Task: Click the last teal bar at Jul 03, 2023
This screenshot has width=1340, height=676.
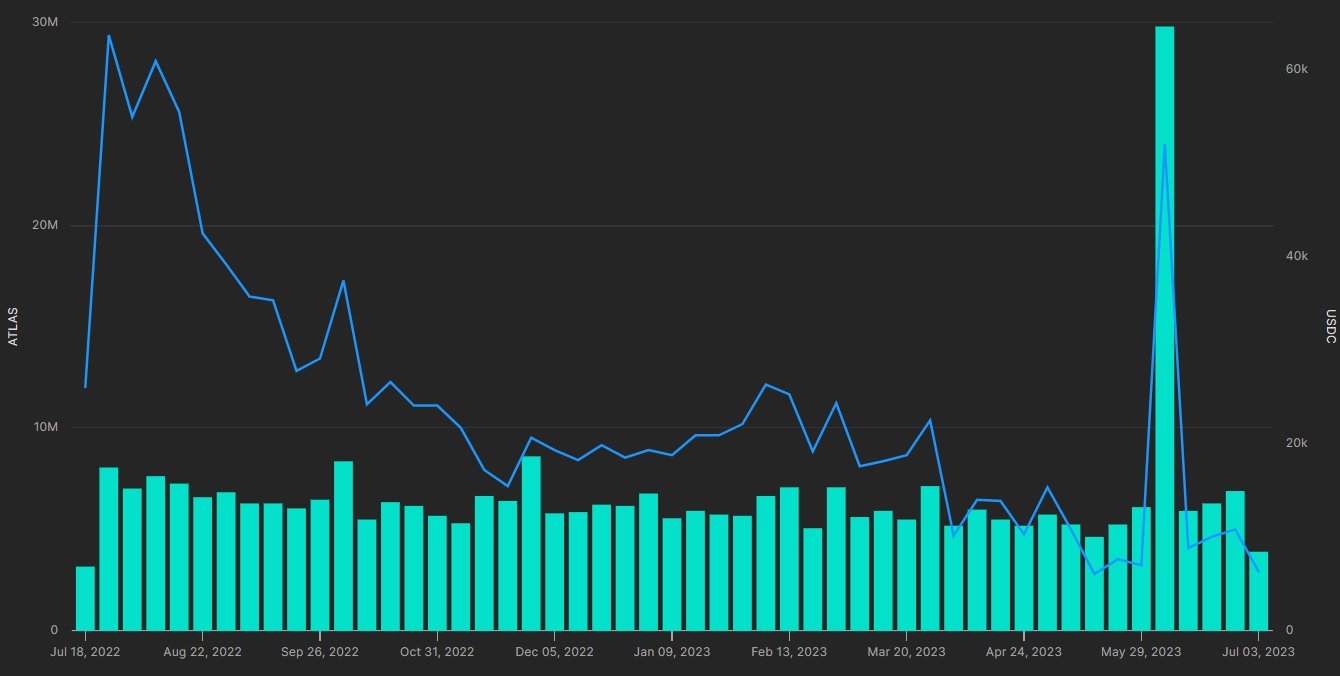Action: [1258, 591]
